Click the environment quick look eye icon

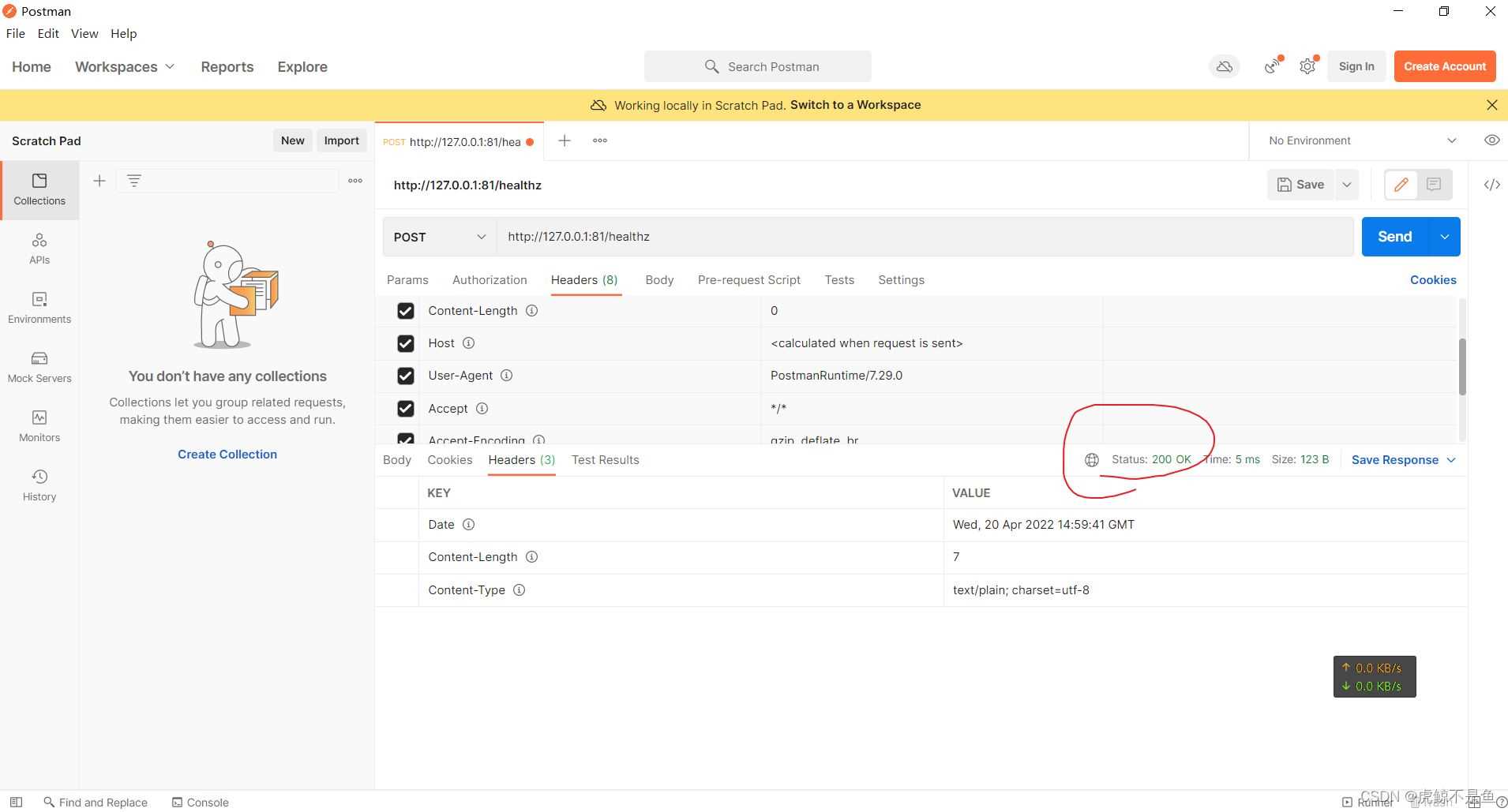pyautogui.click(x=1491, y=140)
